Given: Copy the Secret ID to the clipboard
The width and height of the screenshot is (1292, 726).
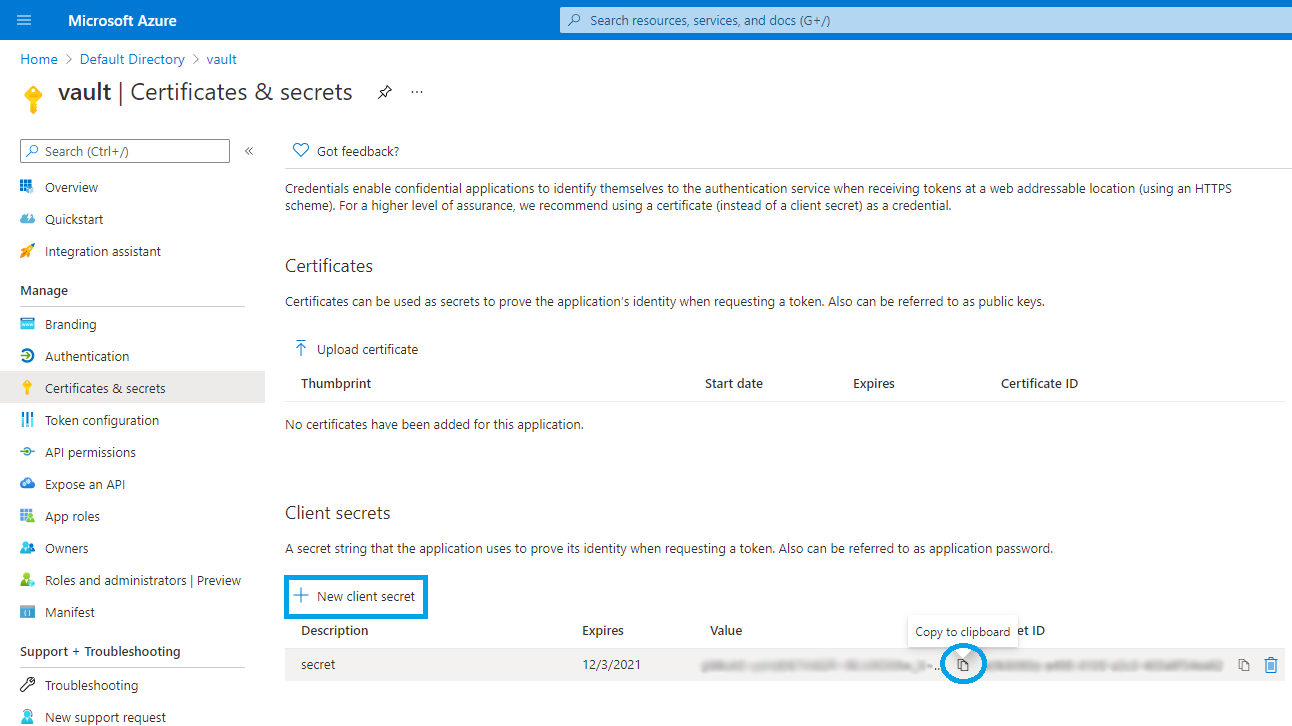Looking at the screenshot, I should coord(1244,665).
